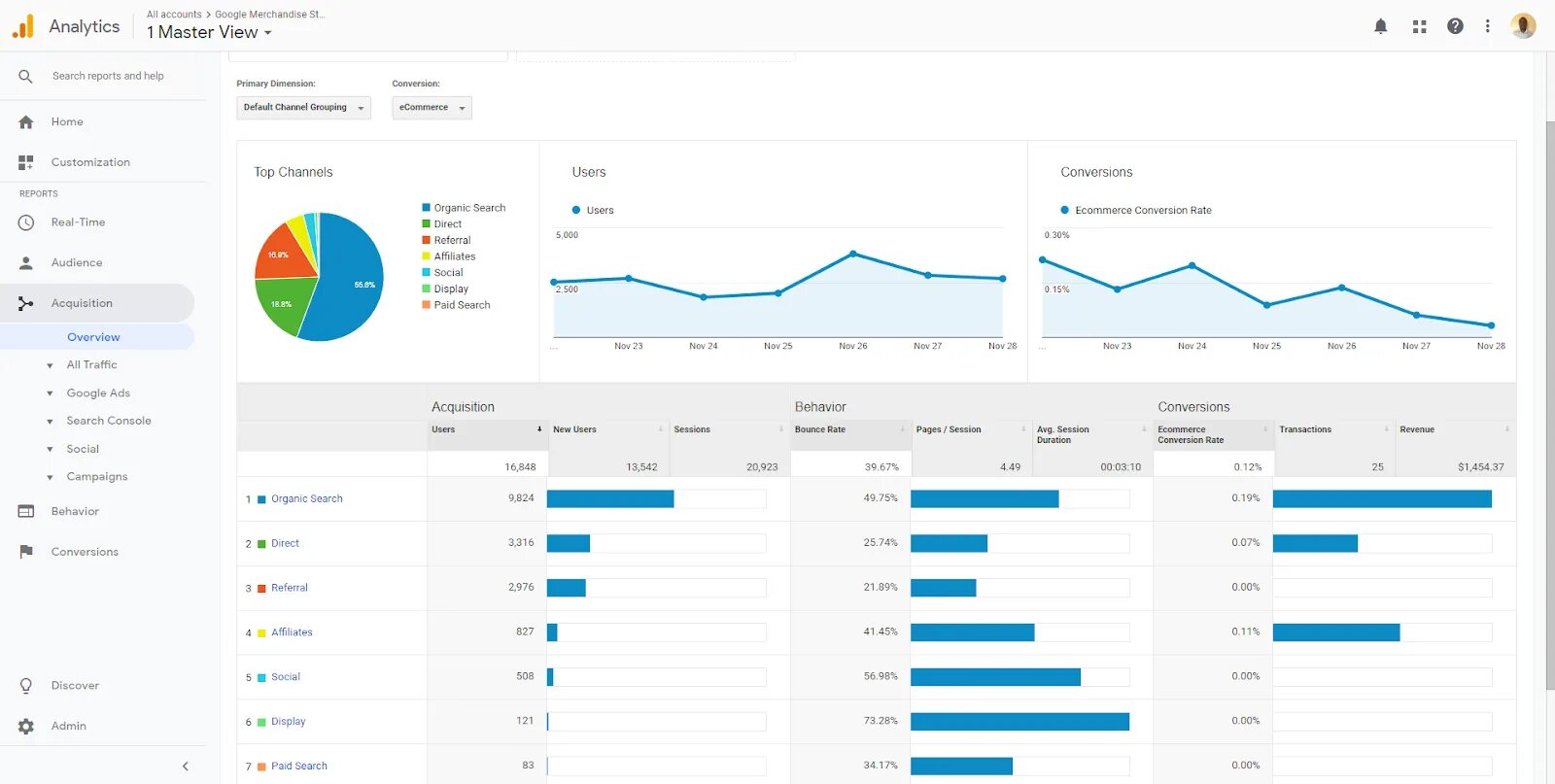
Task: Open the Google apps grid icon
Action: (x=1419, y=26)
